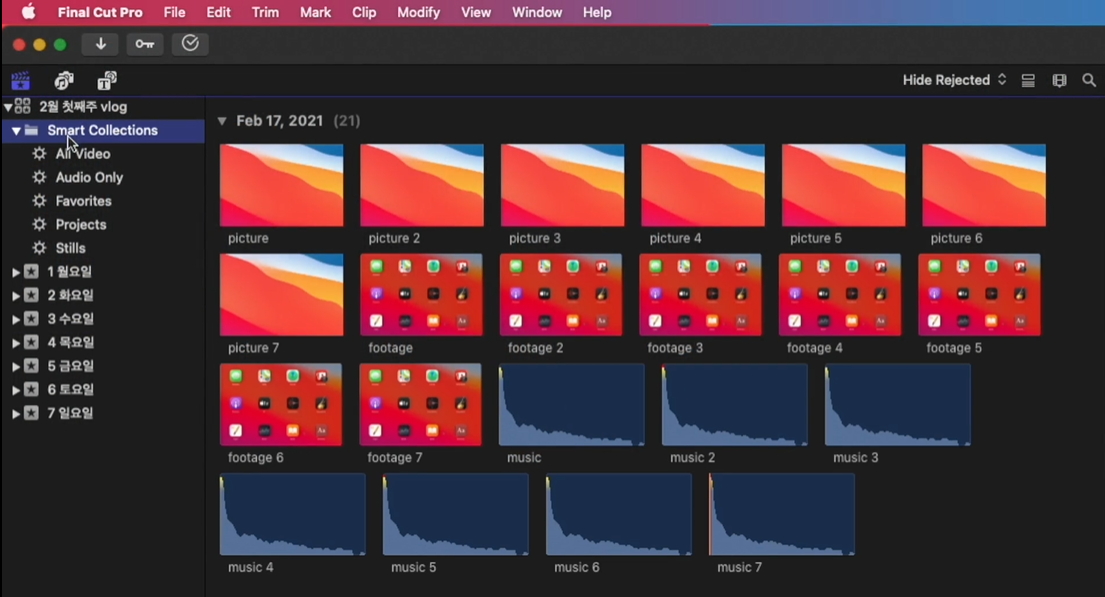The image size is (1105, 597).
Task: Collapse the 2월 첫째주 vlog library triangle
Action: pos(8,107)
